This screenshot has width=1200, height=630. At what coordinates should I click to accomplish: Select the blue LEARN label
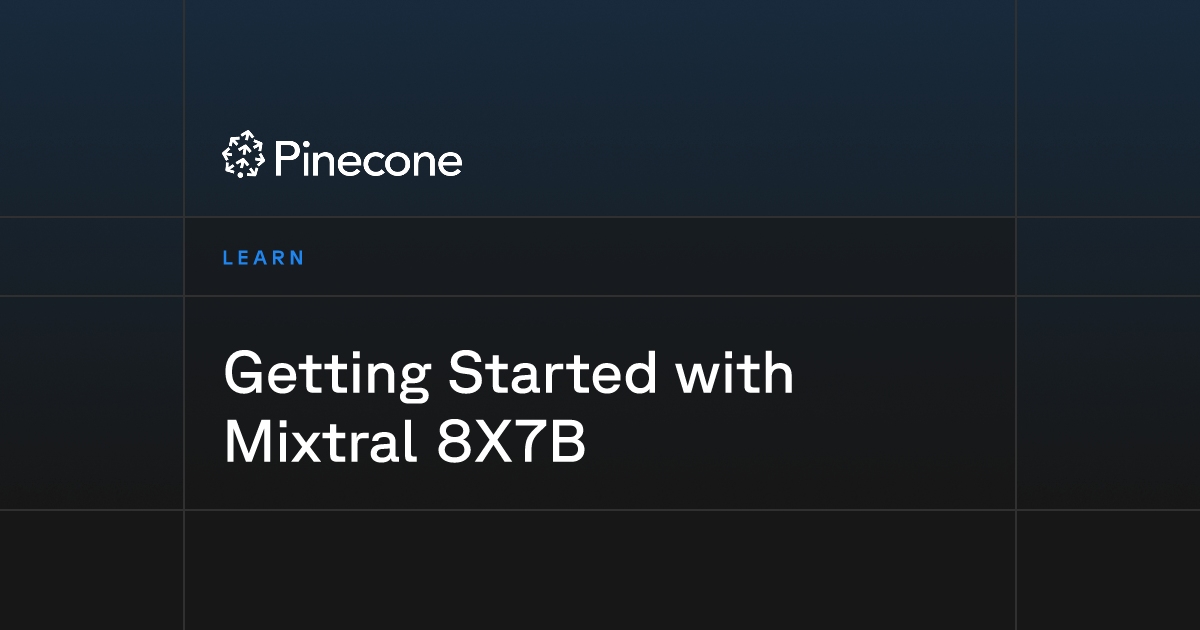click(263, 258)
